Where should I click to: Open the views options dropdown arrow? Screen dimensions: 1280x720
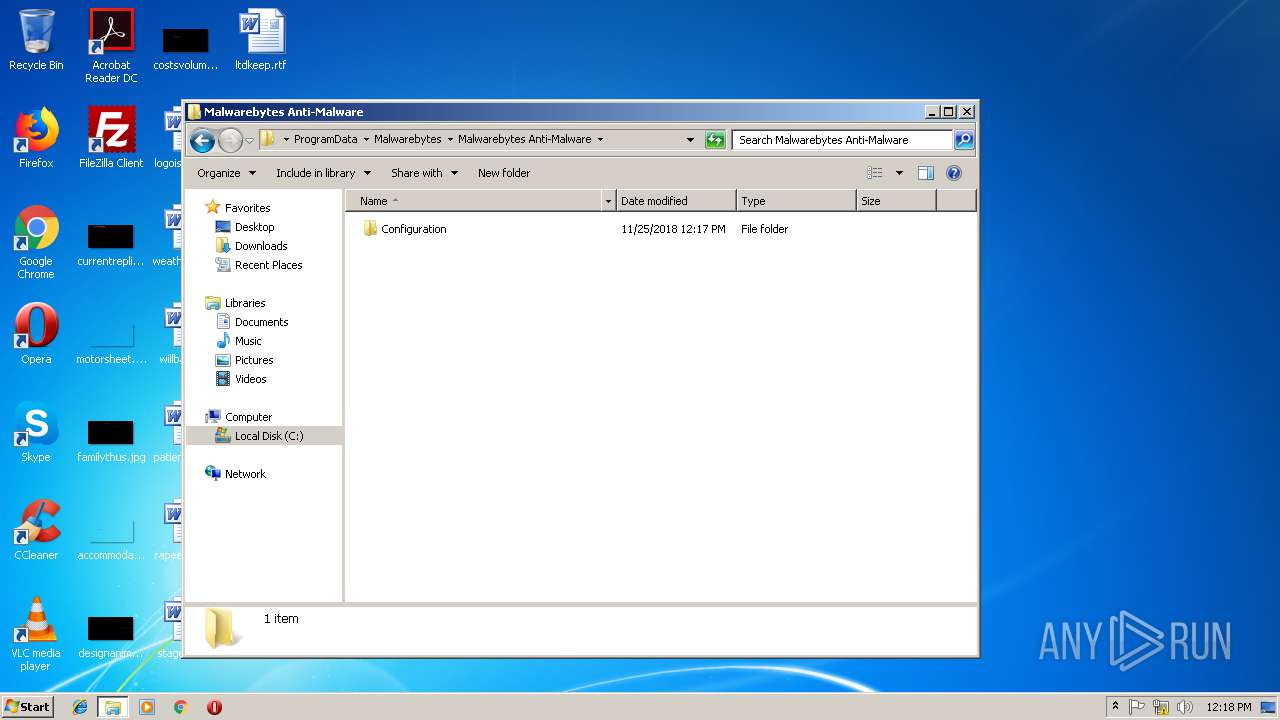[899, 173]
